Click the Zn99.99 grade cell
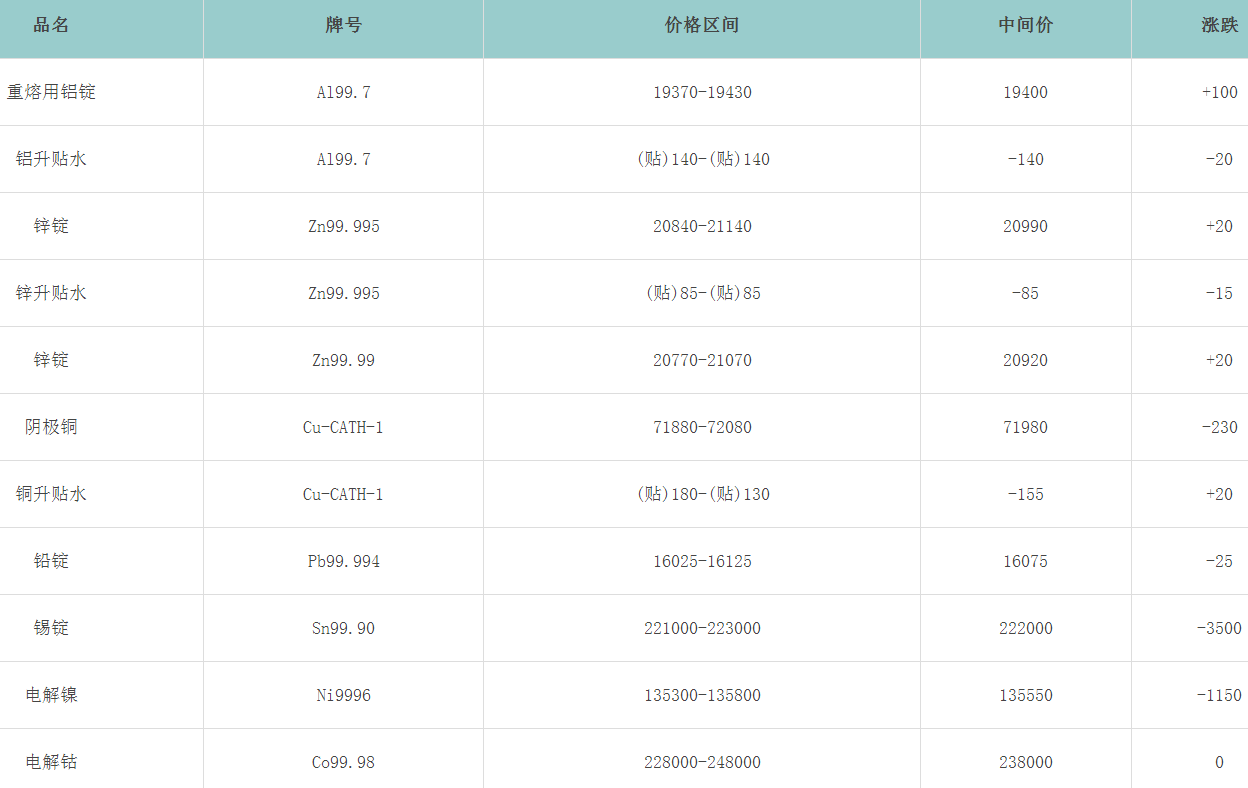Screen dimensions: 1248x788 click(343, 360)
